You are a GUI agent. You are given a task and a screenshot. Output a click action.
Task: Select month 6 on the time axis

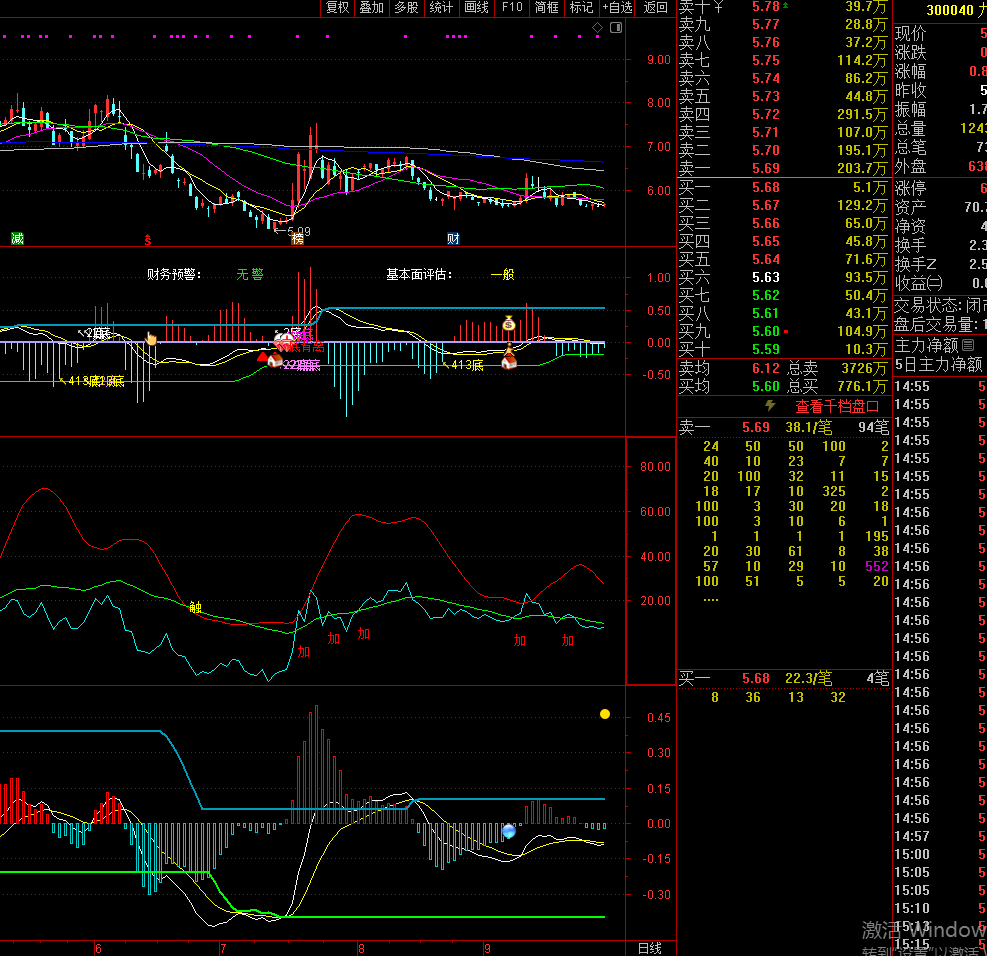98,948
